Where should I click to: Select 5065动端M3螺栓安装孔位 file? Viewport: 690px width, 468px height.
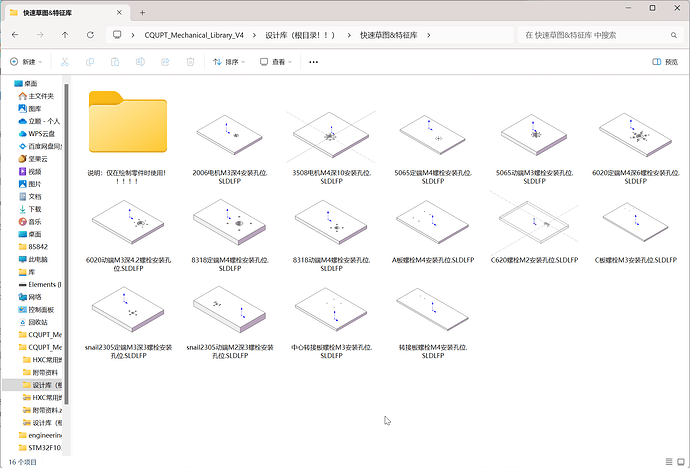click(535, 147)
